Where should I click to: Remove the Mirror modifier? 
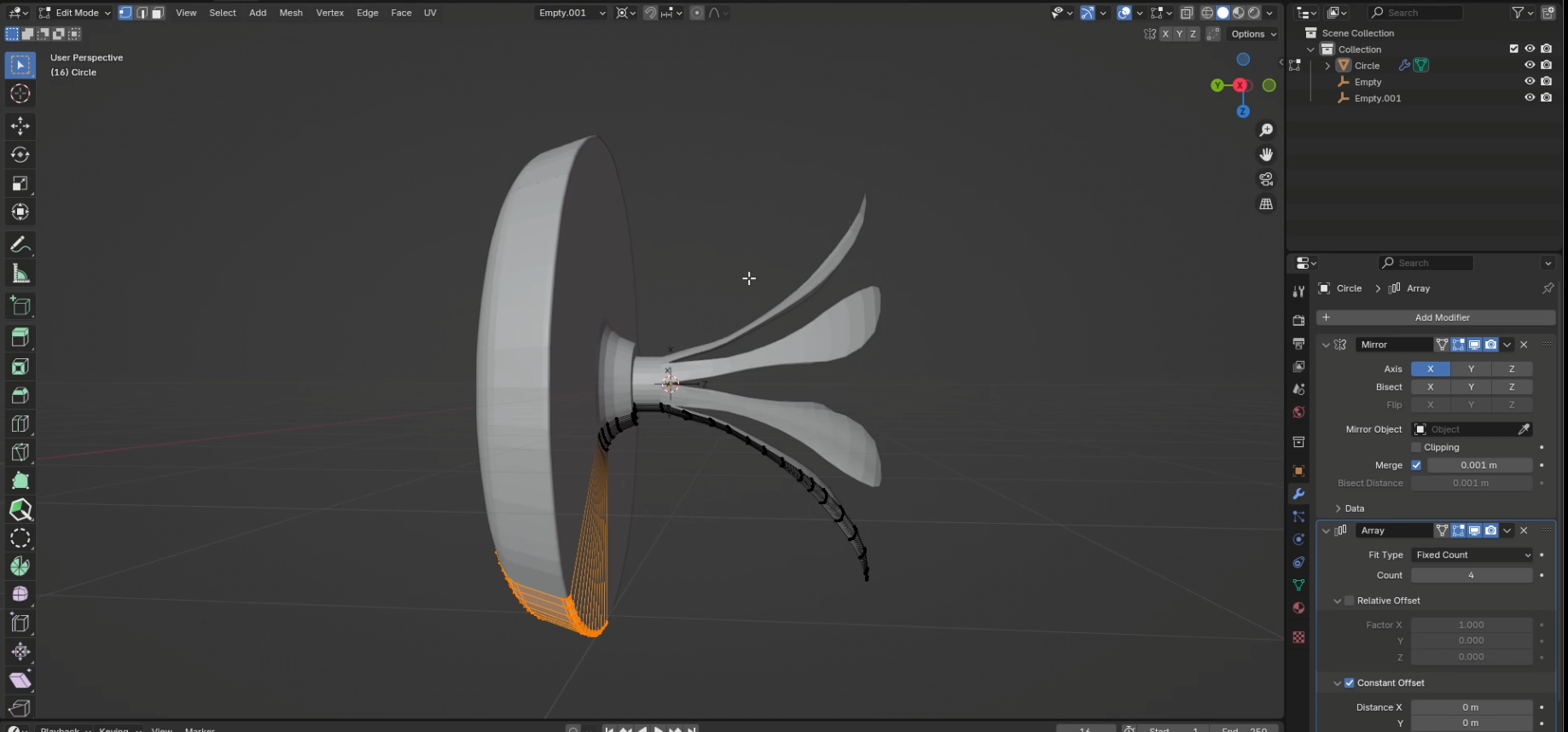pyautogui.click(x=1524, y=345)
